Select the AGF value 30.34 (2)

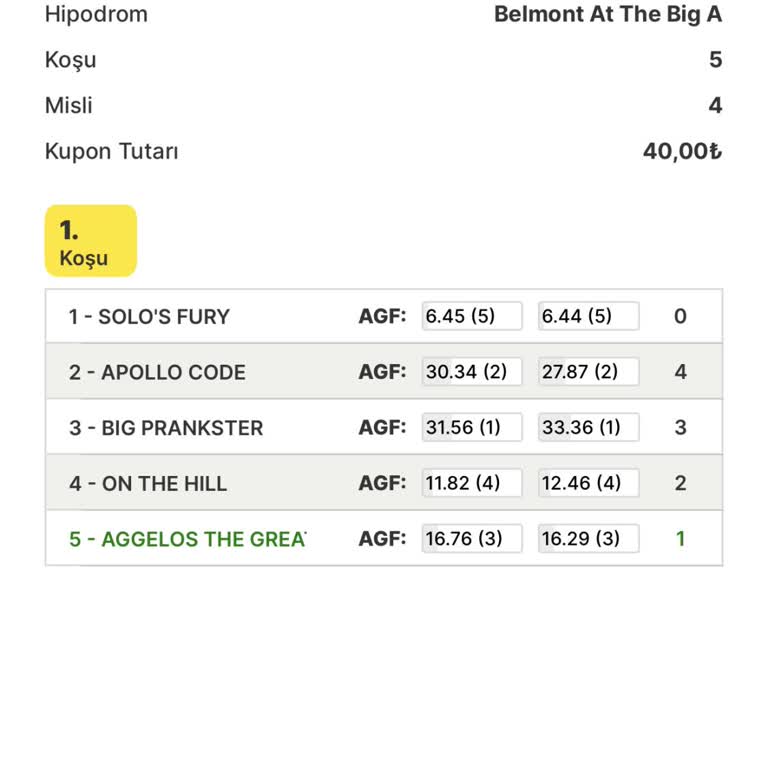click(x=471, y=372)
